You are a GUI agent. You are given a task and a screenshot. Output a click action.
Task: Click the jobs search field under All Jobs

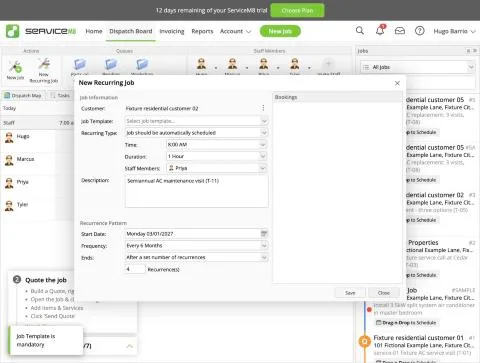point(441,83)
